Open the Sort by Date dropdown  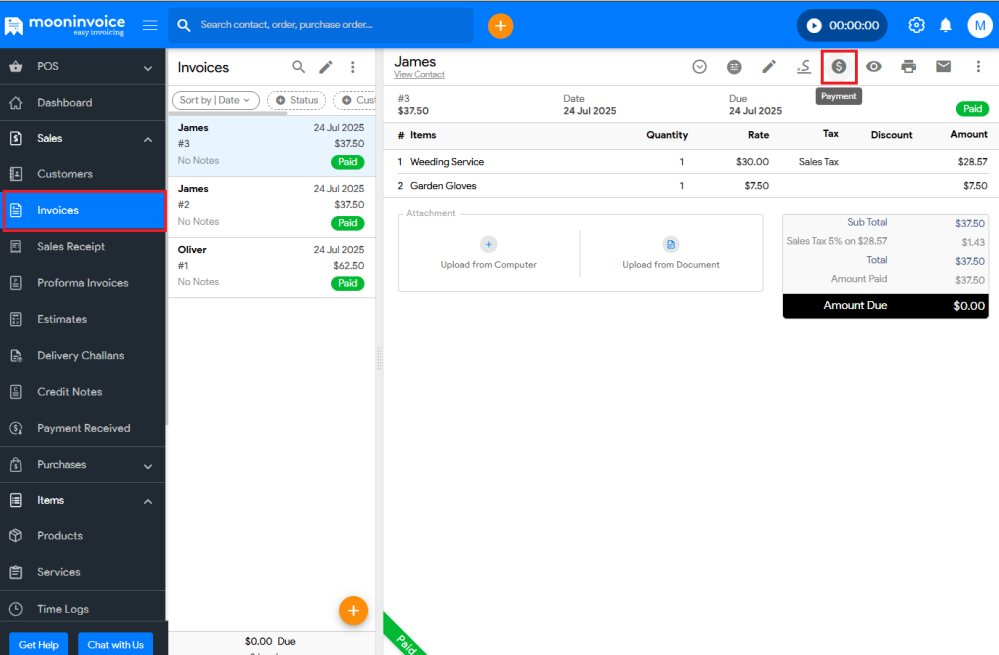[x=216, y=100]
